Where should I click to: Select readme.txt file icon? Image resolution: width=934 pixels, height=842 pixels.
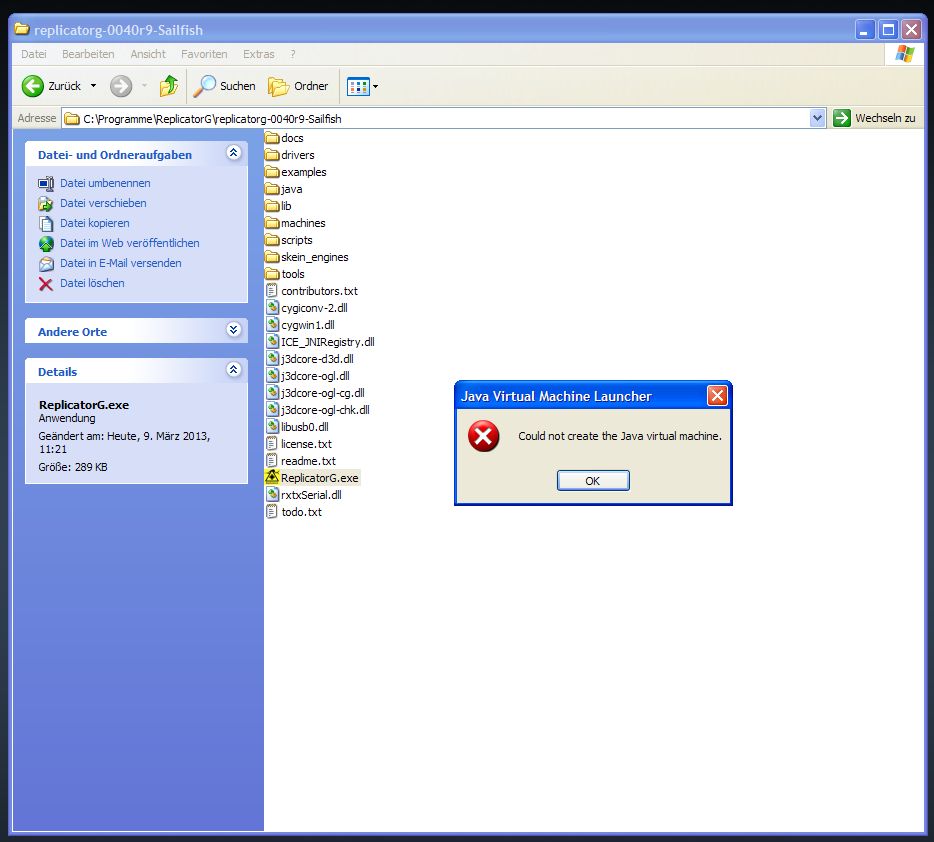pos(272,461)
